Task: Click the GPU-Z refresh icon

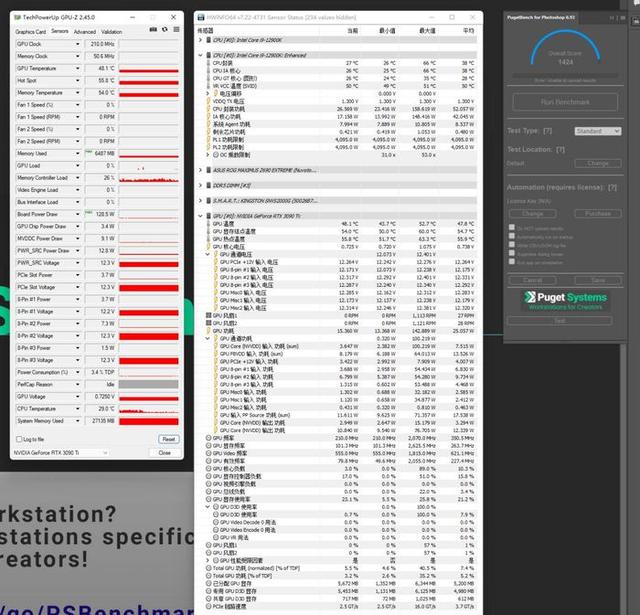Action: (165, 31)
